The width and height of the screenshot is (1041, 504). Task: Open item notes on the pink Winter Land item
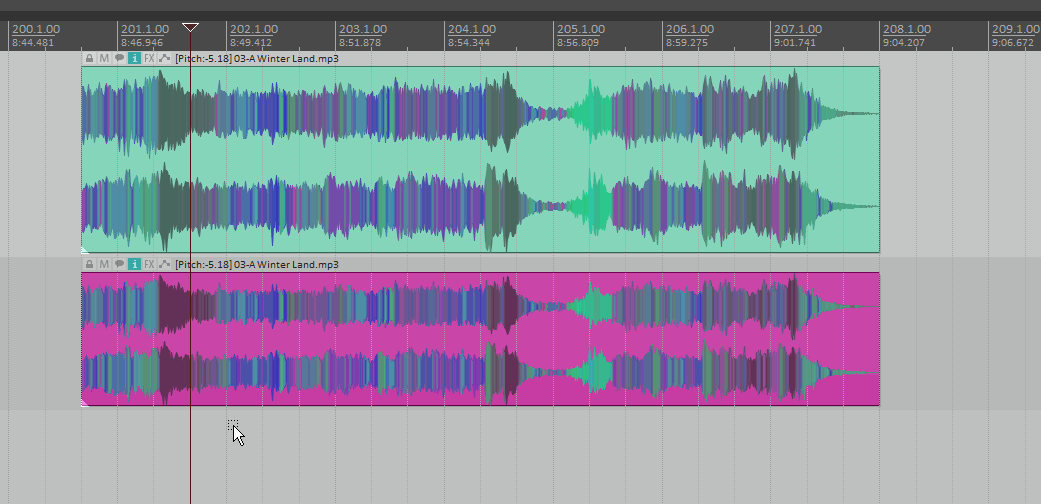[120, 264]
